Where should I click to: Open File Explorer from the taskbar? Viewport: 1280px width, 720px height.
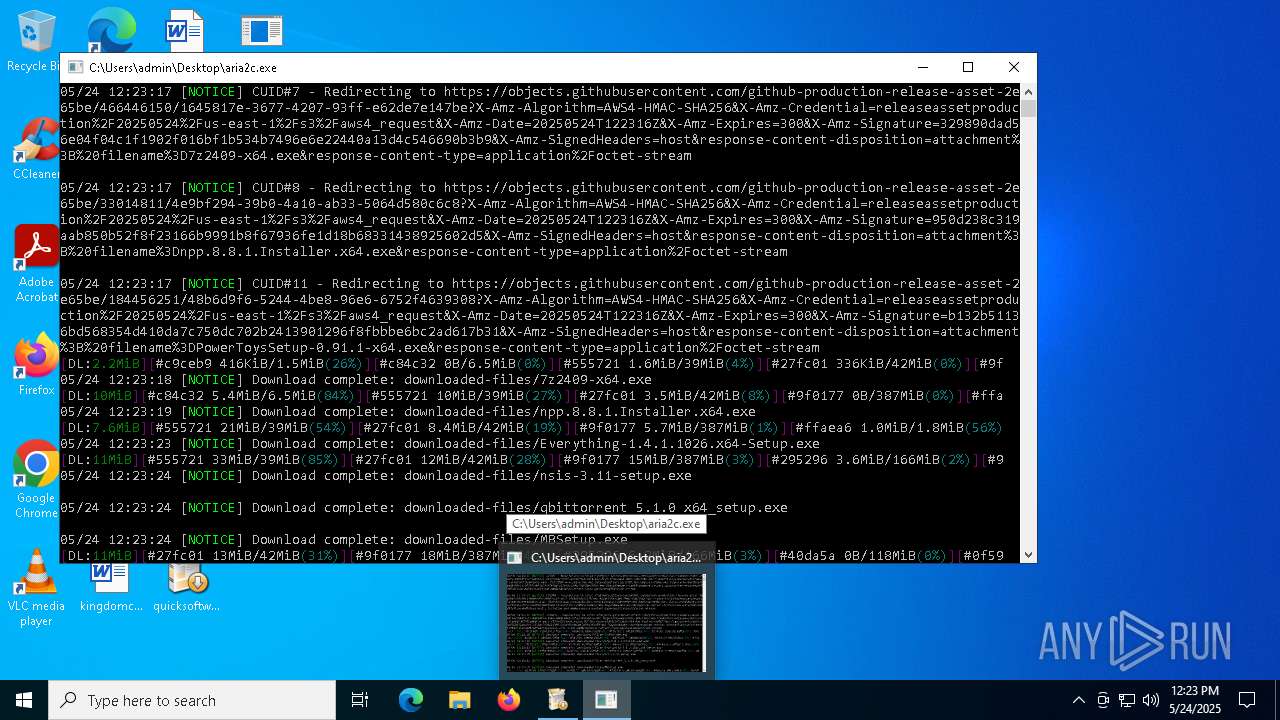(459, 700)
